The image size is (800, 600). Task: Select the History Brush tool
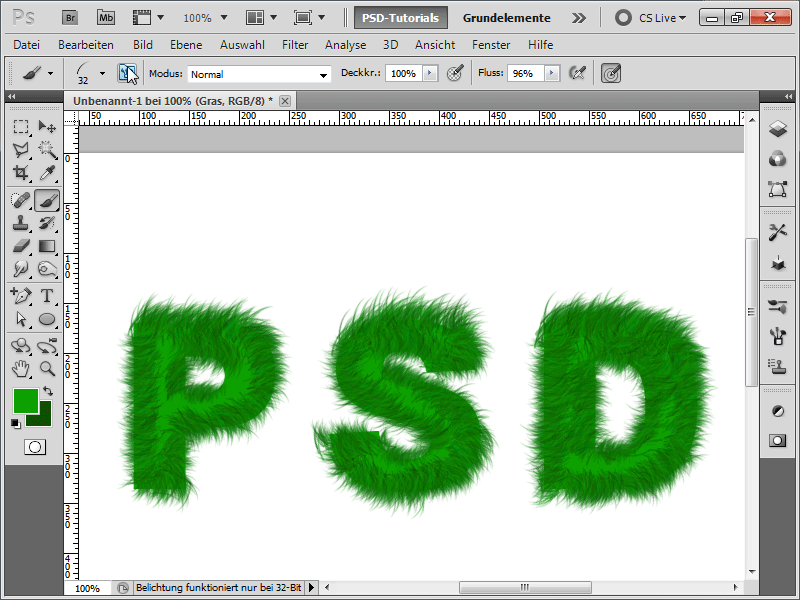tap(47, 223)
